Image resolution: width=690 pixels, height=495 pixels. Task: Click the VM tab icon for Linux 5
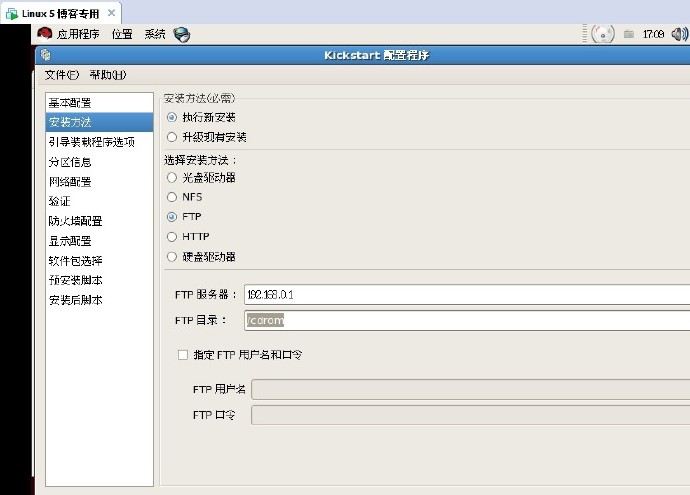[x=11, y=14]
